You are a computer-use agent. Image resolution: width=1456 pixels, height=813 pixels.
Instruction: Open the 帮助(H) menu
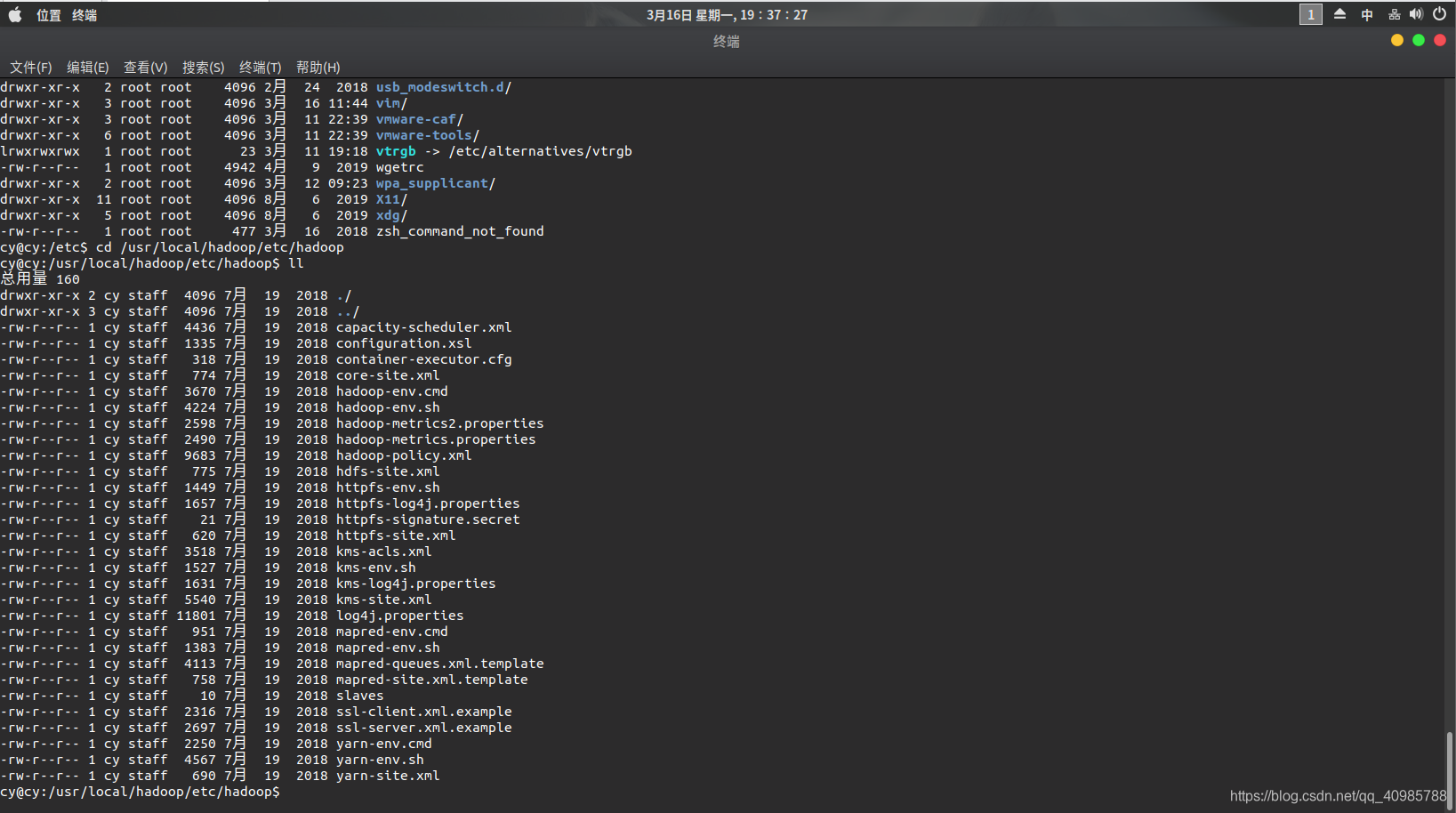point(318,68)
